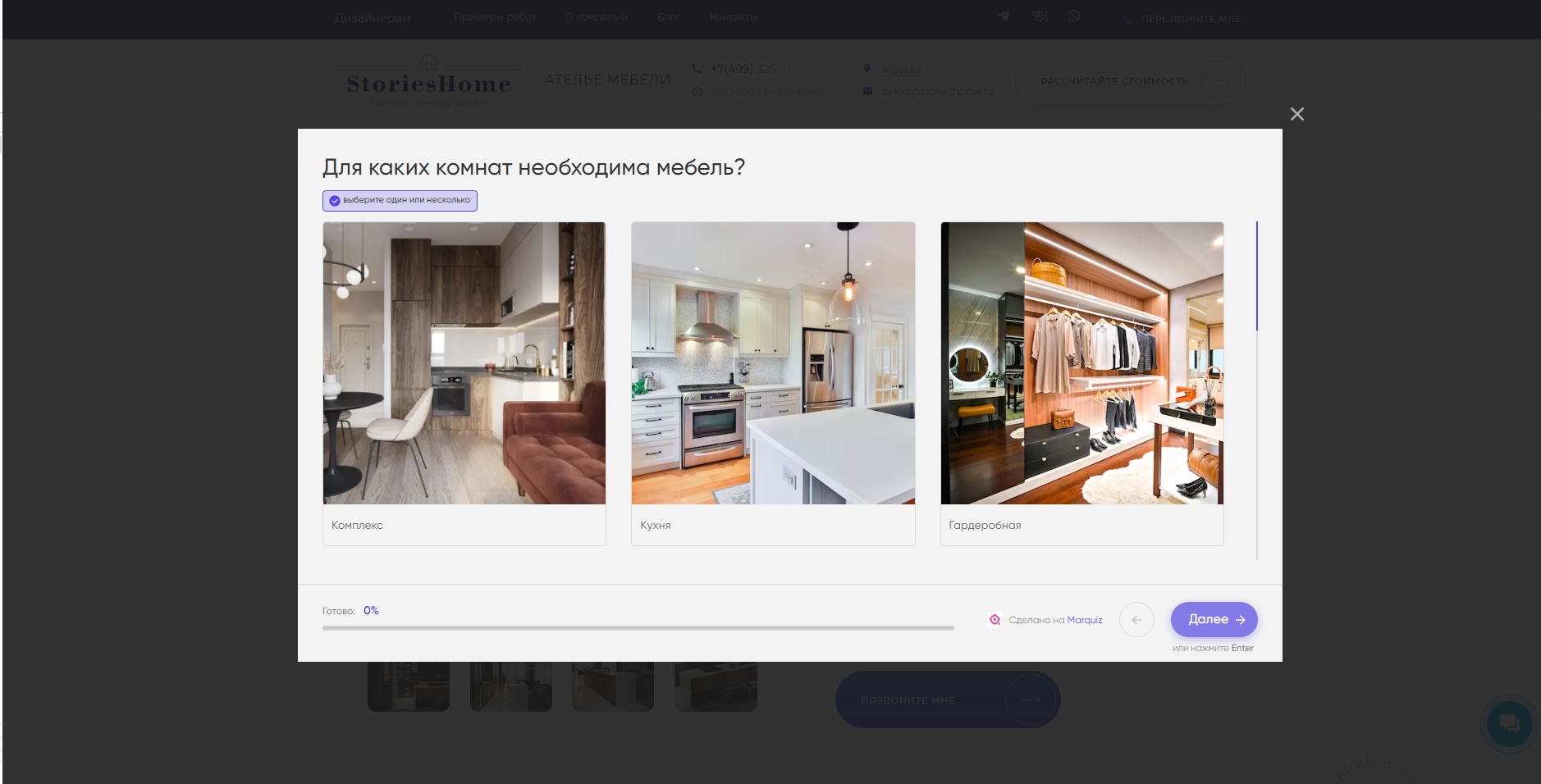Click the location pin icon next to Москва
Image resolution: width=1541 pixels, height=784 pixels.
point(867,69)
